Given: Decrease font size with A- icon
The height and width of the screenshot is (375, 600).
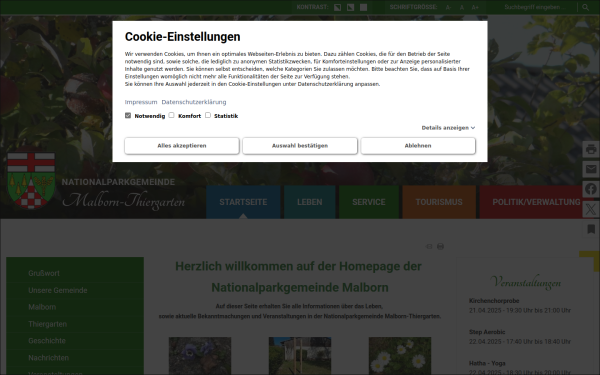Looking at the screenshot, I should pos(448,7).
